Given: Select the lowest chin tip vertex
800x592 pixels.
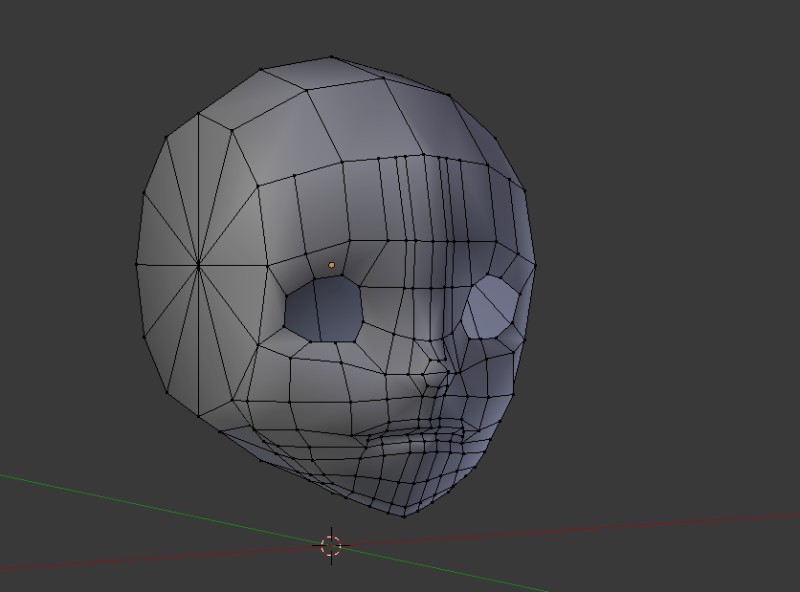Looking at the screenshot, I should pyautogui.click(x=405, y=516).
